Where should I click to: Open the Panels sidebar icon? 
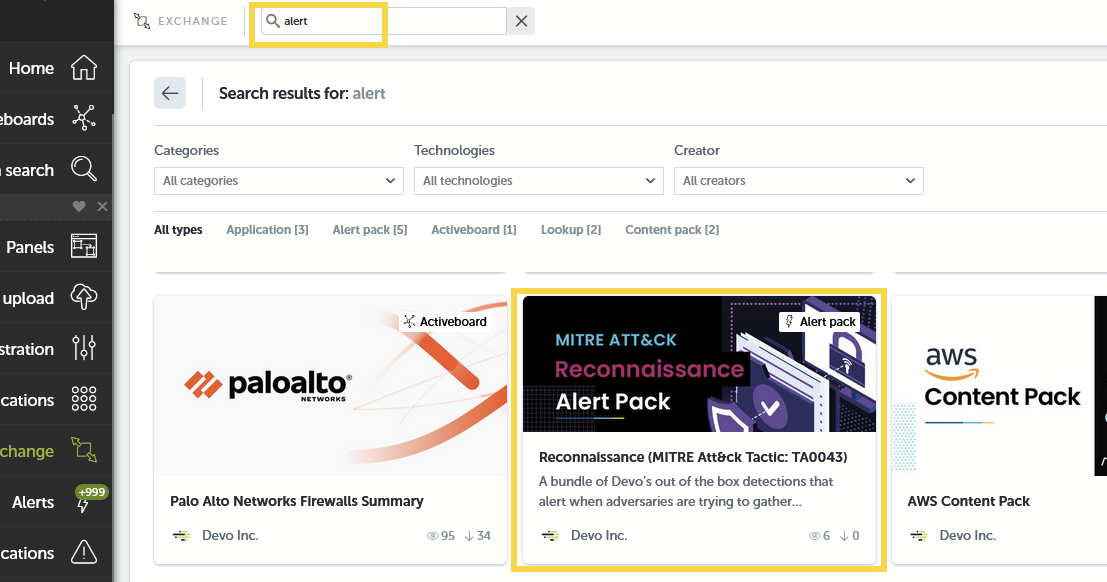click(83, 247)
